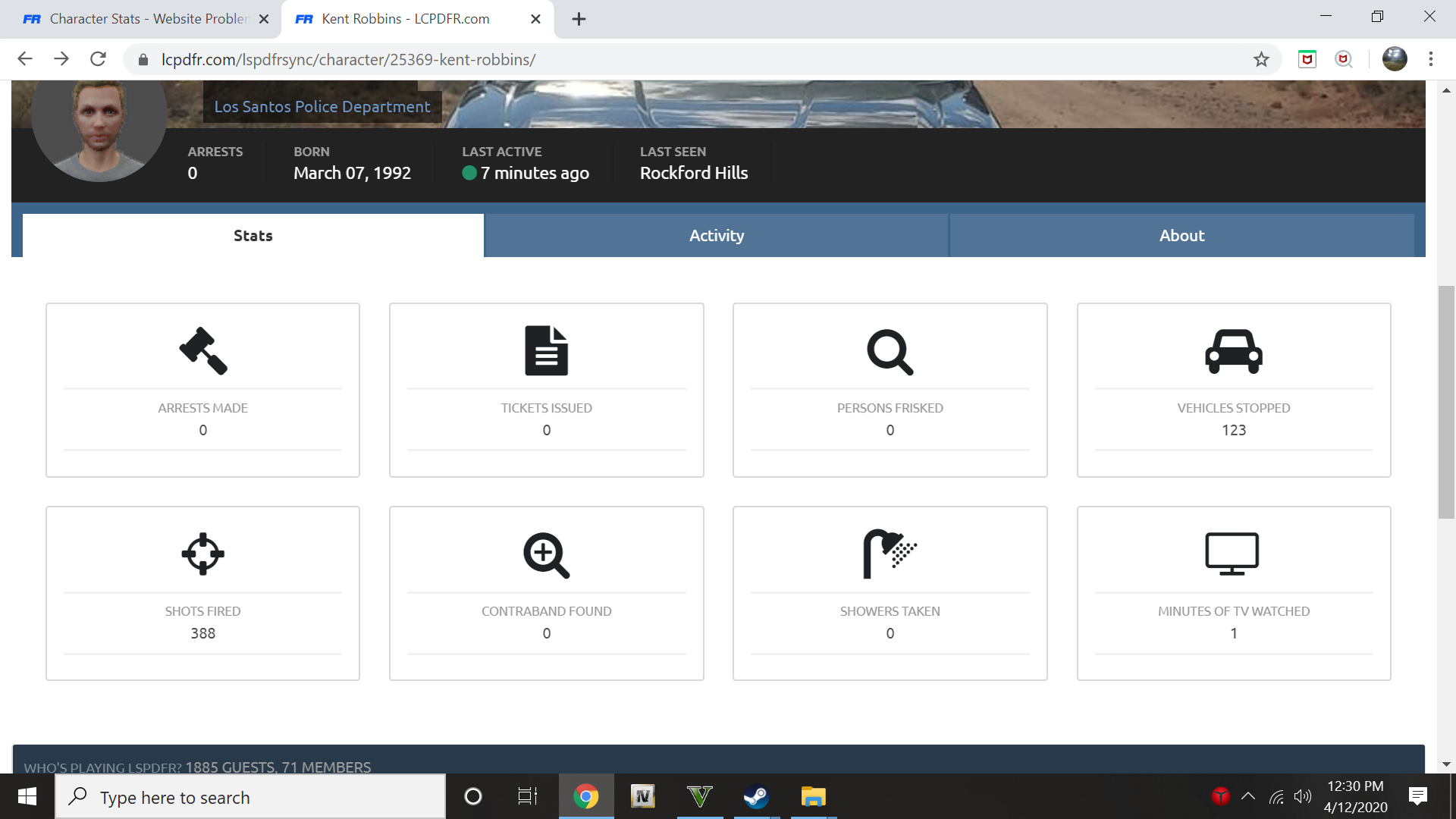Click the shower icon for Showers Taken
1456x819 pixels.
coord(890,554)
